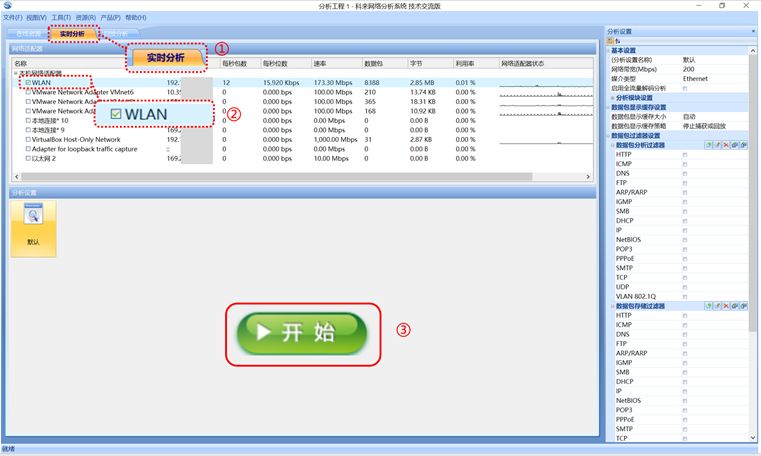This screenshot has width=761, height=456.
Task: Collapse the 基本设置 section
Action: point(608,50)
